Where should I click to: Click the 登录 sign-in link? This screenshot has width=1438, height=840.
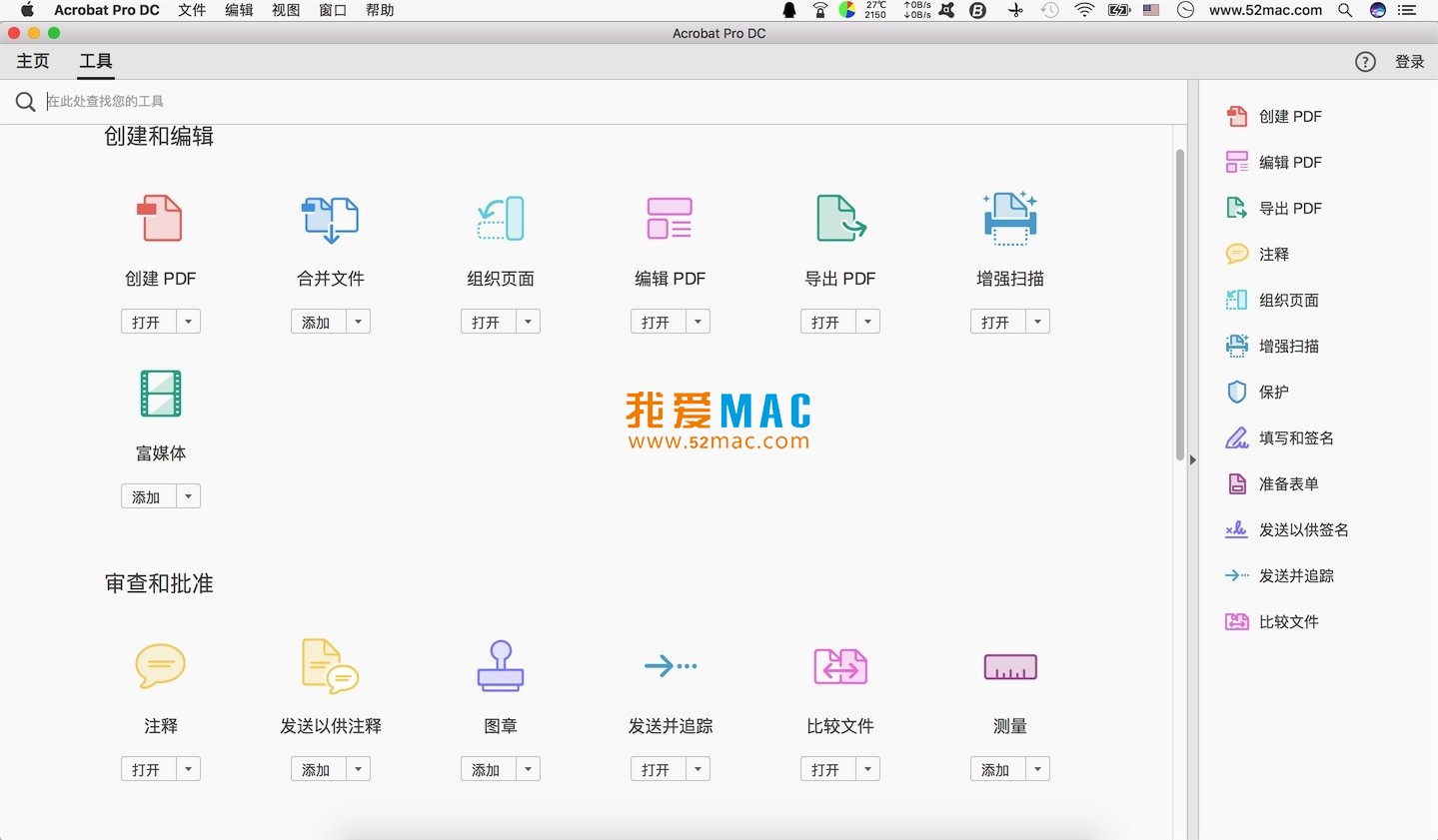1409,62
